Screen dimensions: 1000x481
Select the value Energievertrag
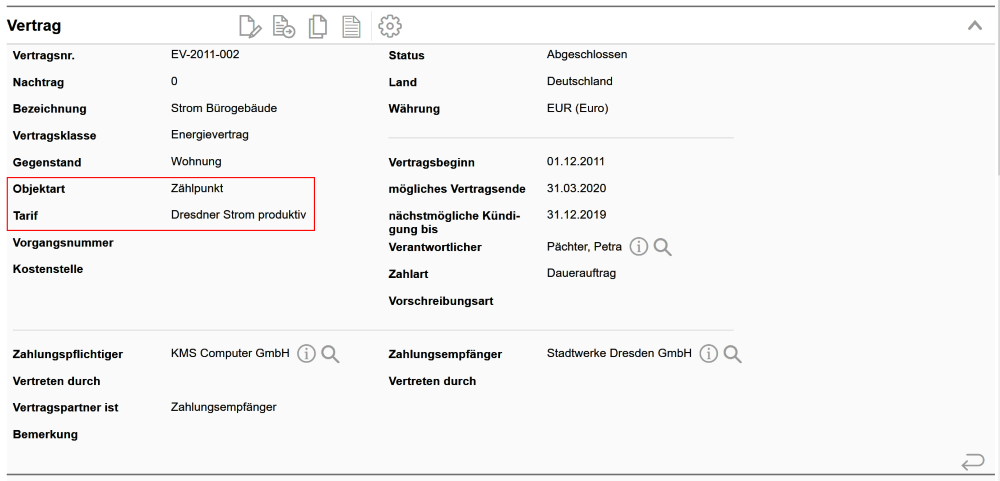[x=210, y=135]
